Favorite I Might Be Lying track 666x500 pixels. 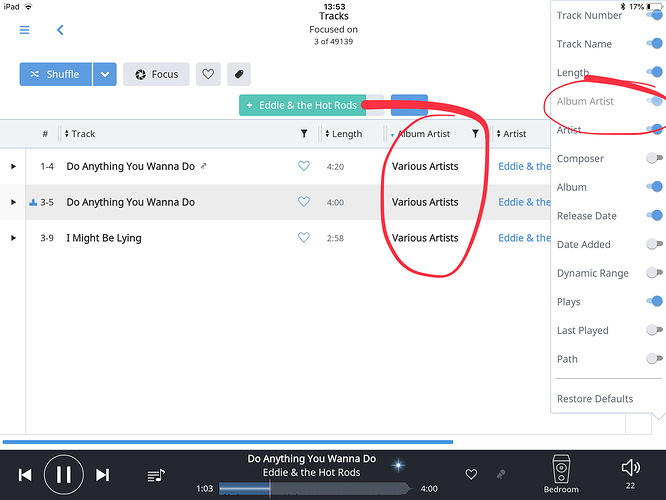[304, 237]
